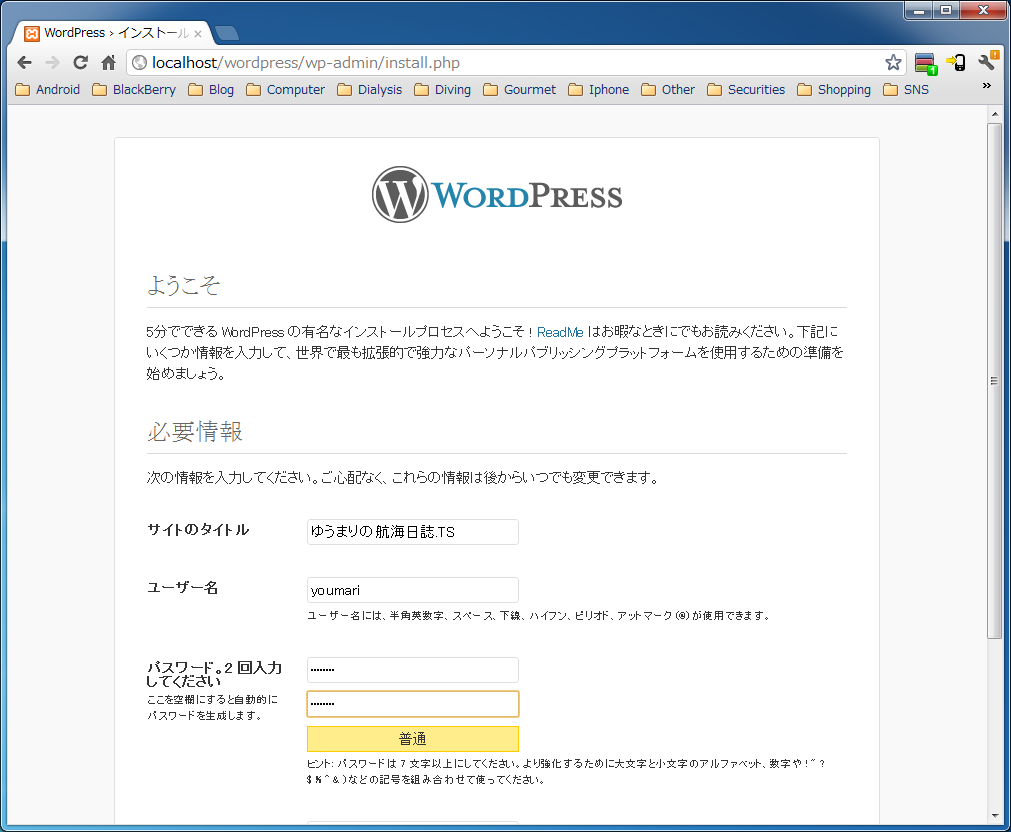The image size is (1011, 832).
Task: Open the extension icon with green badge
Action: [925, 63]
